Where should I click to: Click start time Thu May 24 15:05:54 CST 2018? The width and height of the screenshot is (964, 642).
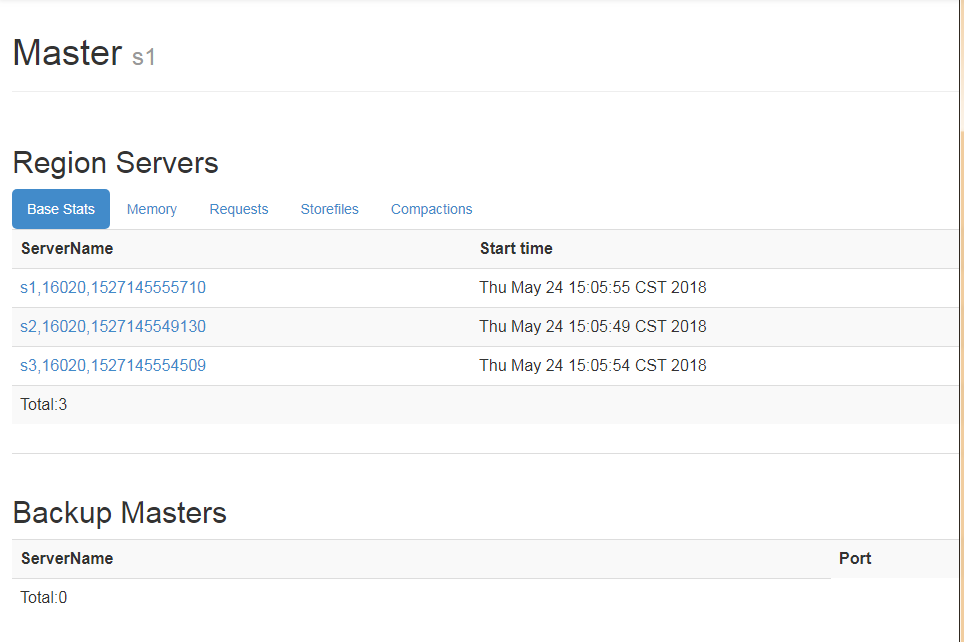[593, 365]
